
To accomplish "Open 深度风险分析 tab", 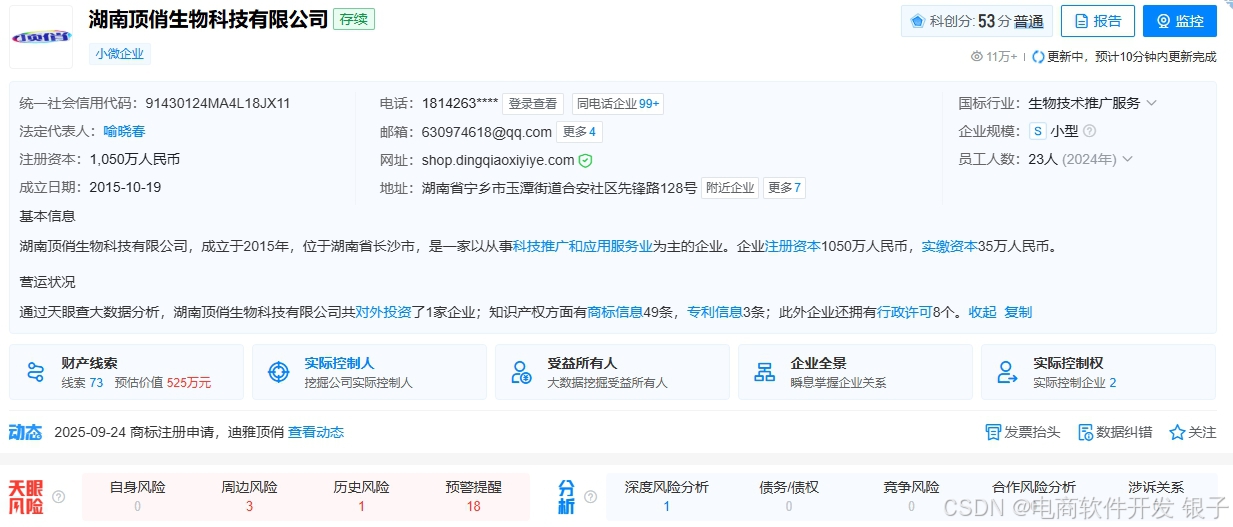I will [666, 496].
